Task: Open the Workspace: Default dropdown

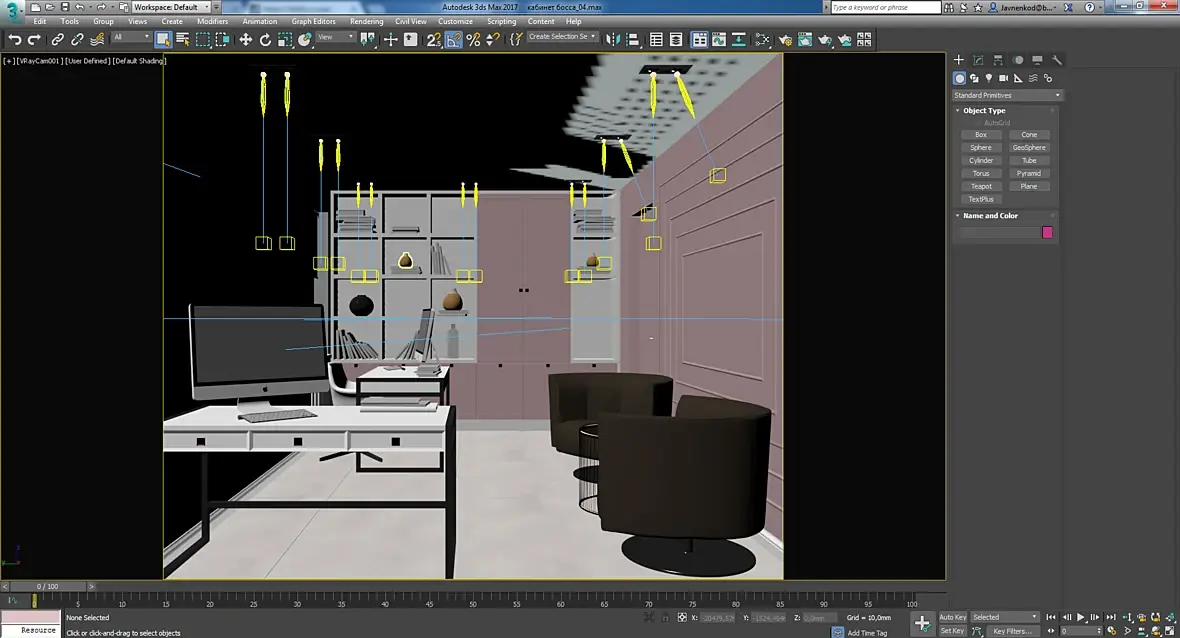Action: [x=171, y=7]
